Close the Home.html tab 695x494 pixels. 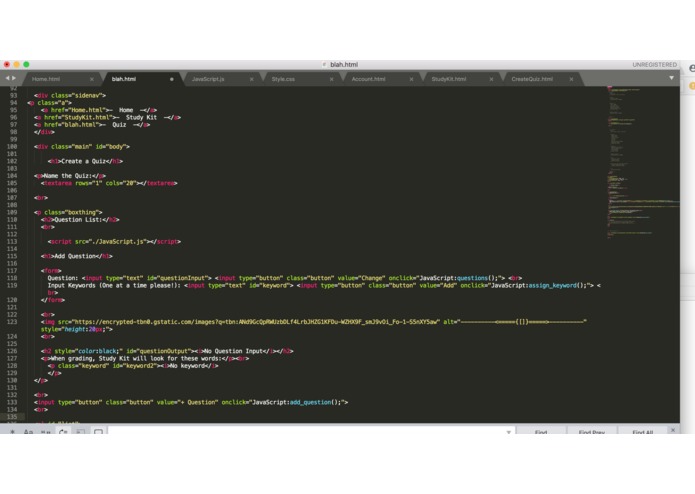pos(92,79)
